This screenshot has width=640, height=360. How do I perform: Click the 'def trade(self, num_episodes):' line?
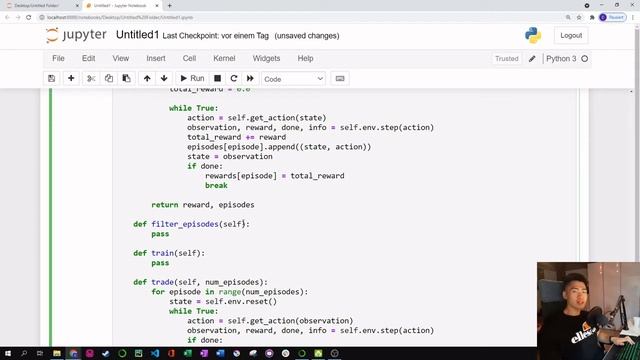pos(200,282)
